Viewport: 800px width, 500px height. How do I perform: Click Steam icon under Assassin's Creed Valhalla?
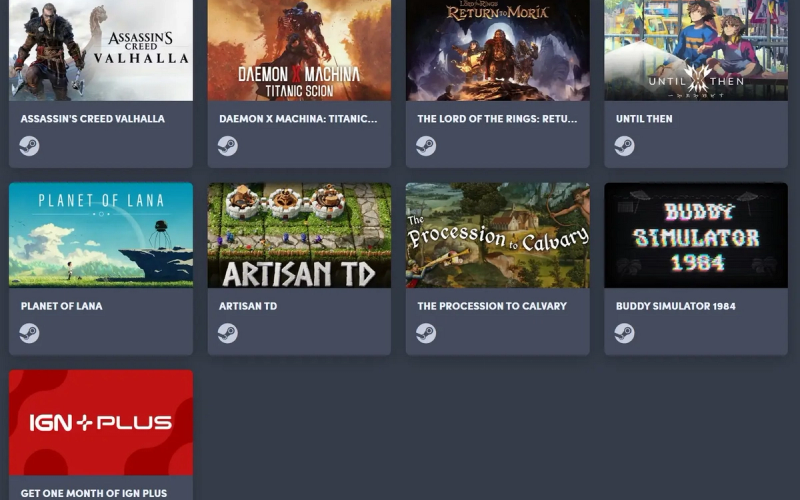(30, 146)
